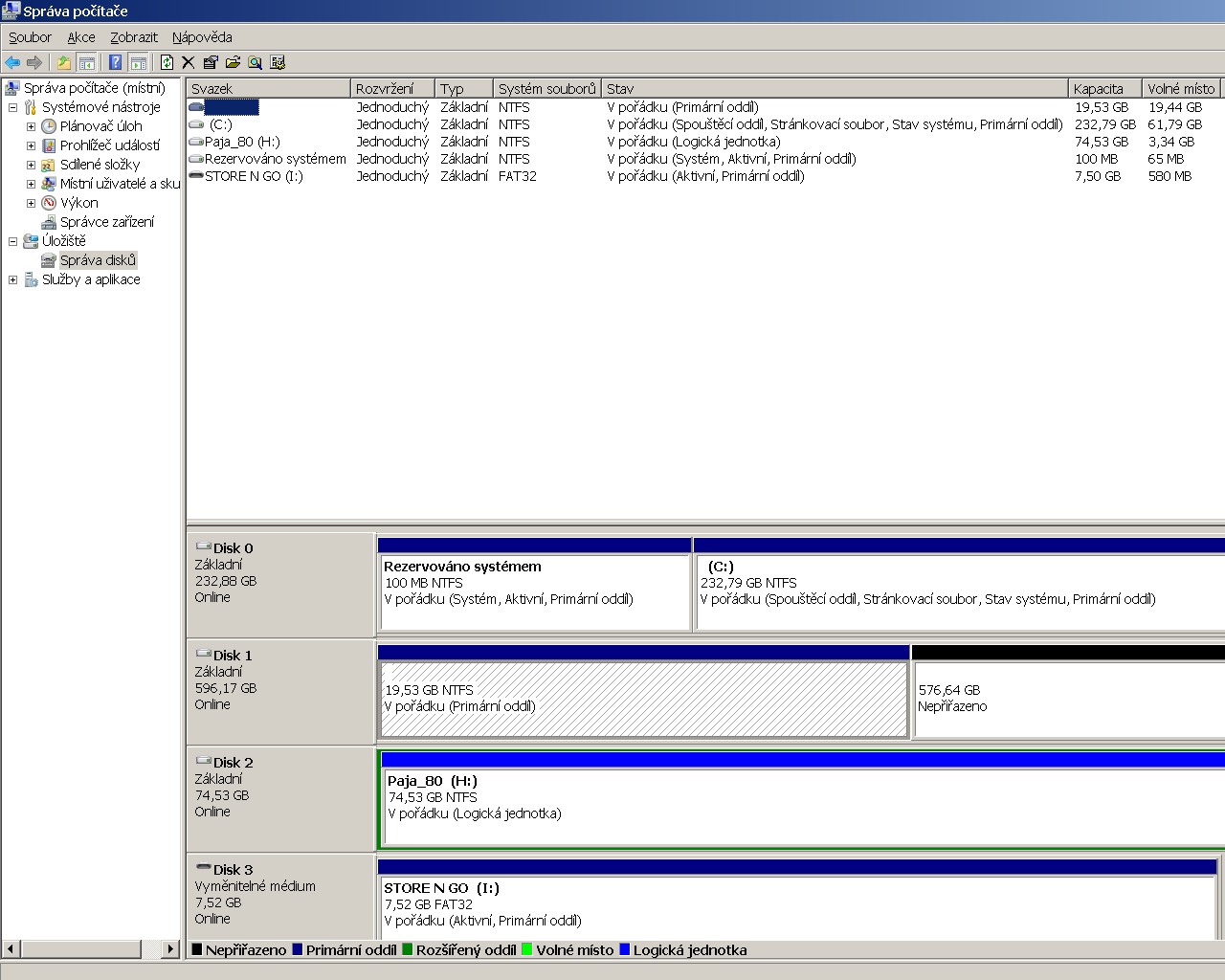The image size is (1225, 980).
Task: Click the green Refresh toolbar icon
Action: pyautogui.click(x=167, y=63)
